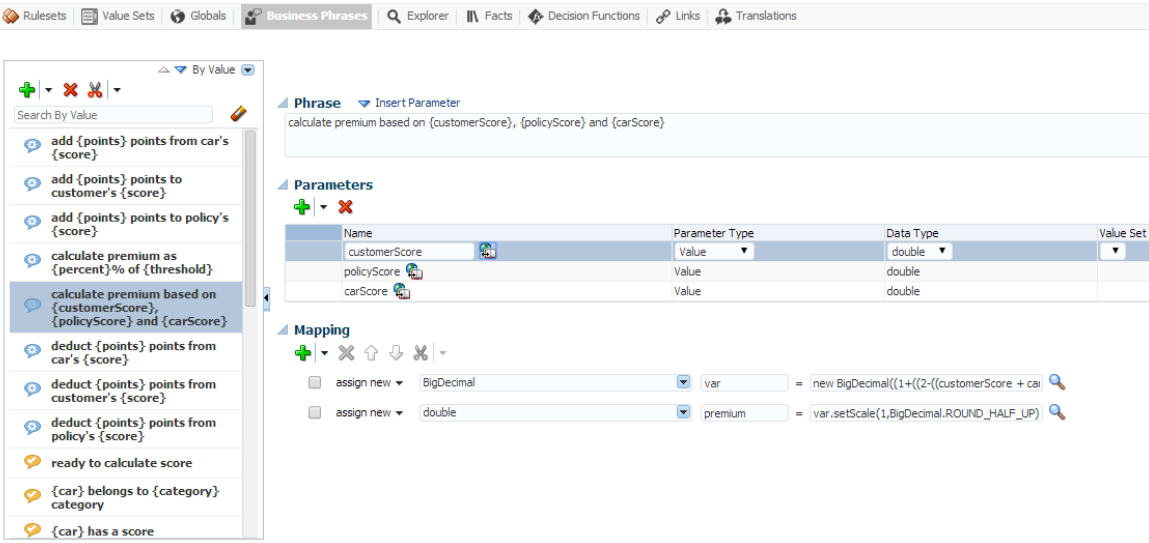Click descending sort triangle near By Value

181,70
